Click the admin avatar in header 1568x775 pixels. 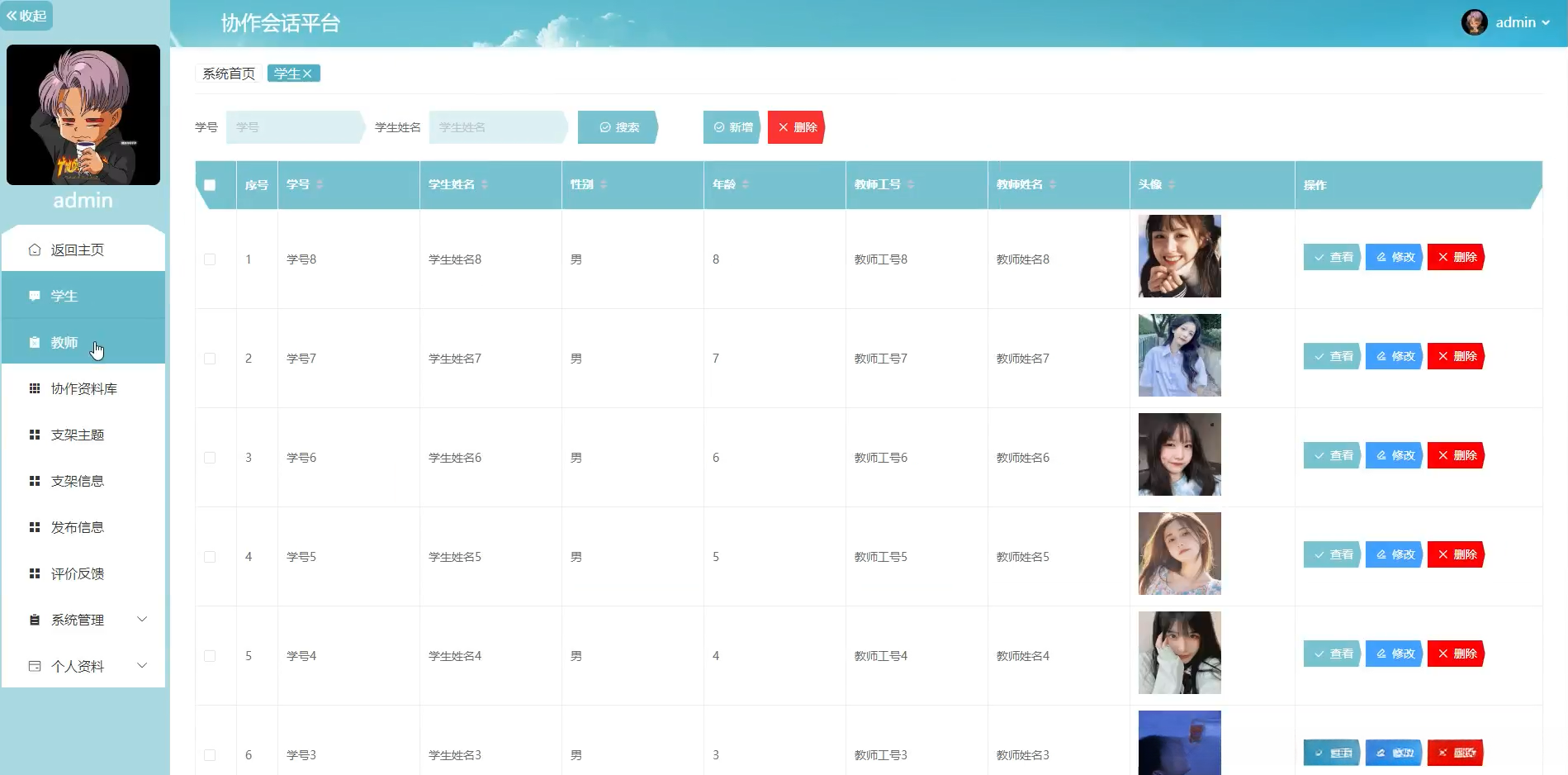click(1474, 22)
